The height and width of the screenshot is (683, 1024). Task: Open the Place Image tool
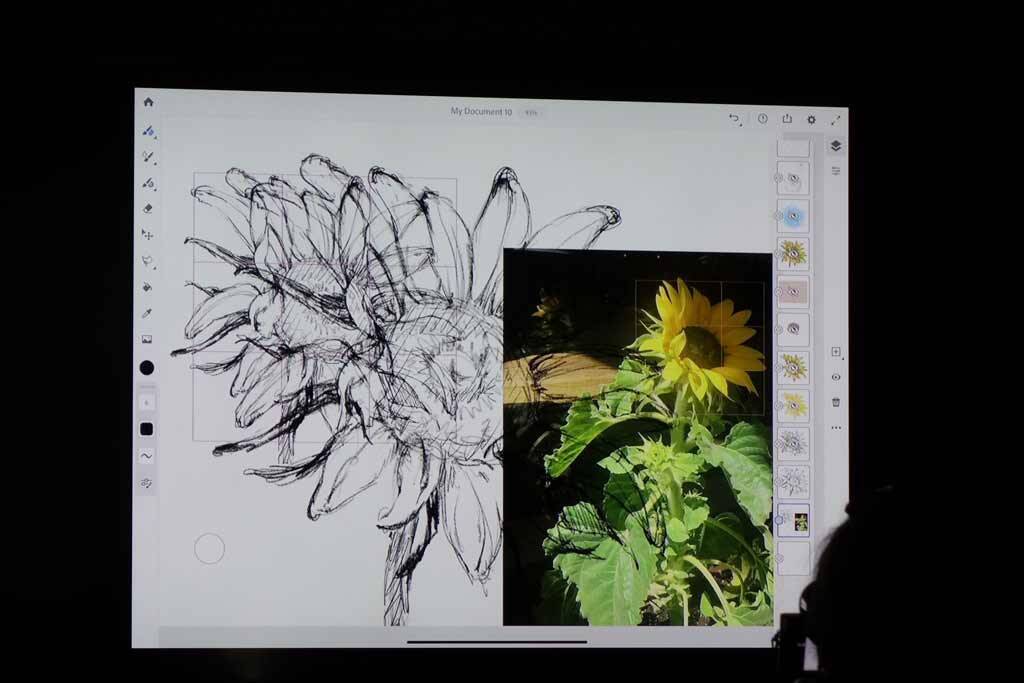click(x=147, y=340)
